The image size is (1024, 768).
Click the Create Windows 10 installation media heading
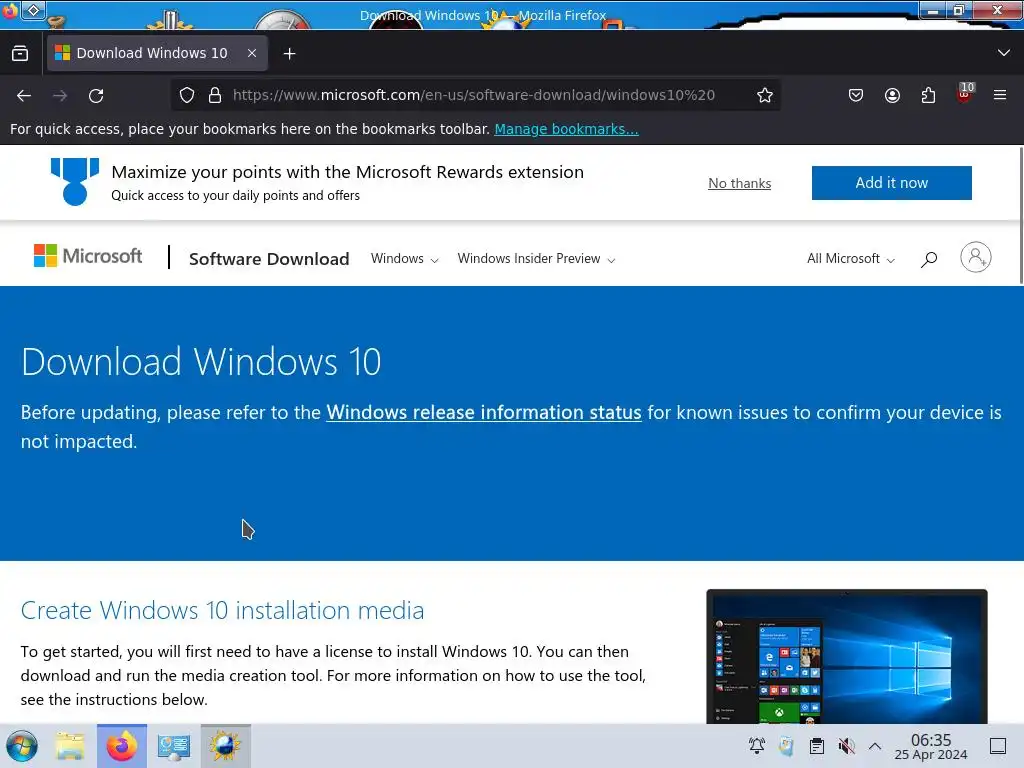[x=222, y=610]
